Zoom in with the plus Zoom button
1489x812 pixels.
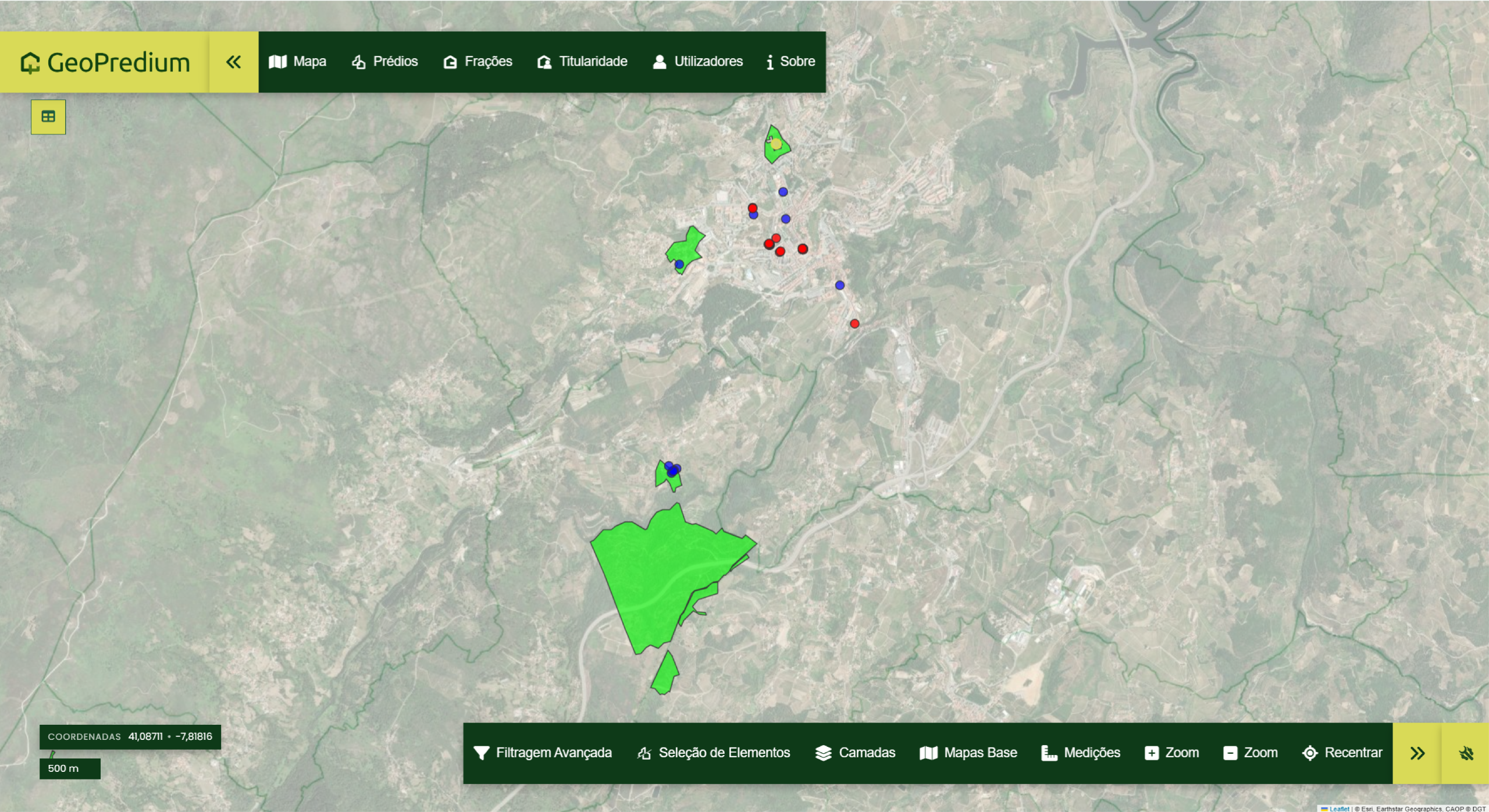pos(1171,753)
